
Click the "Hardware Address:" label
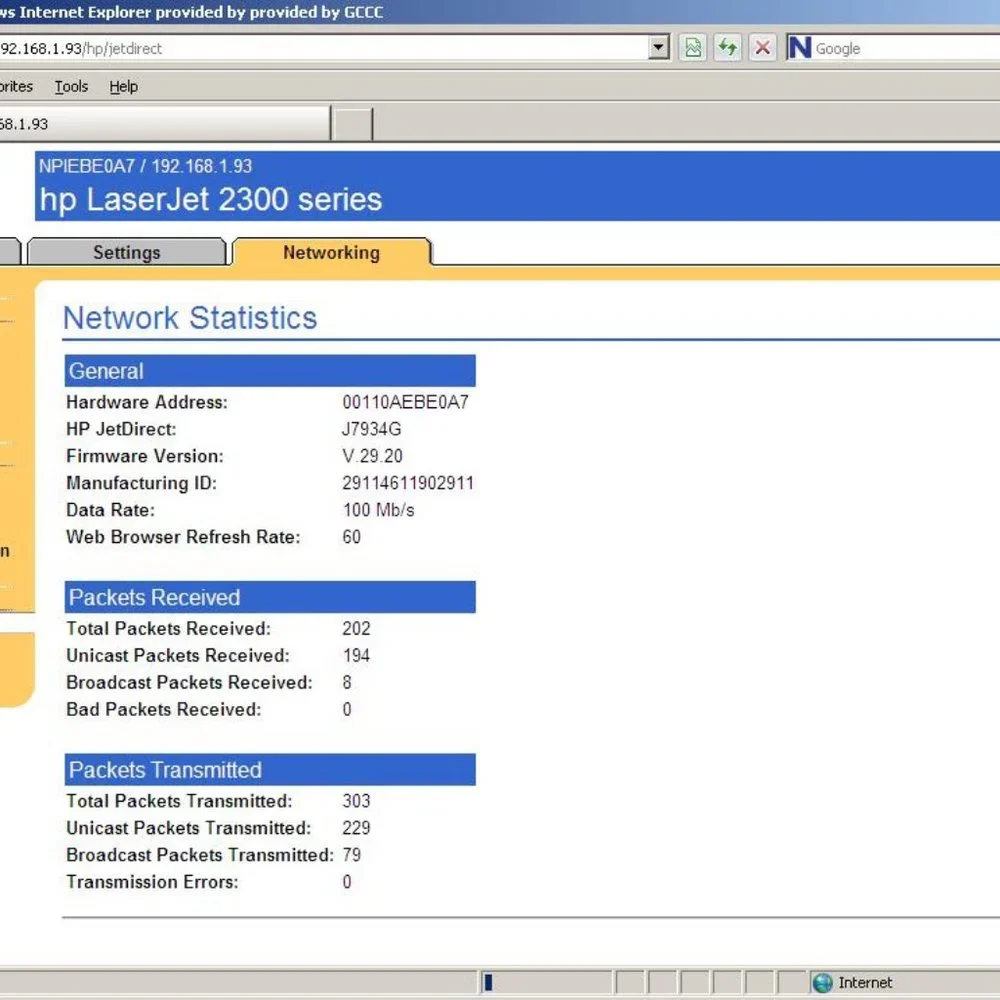pyautogui.click(x=147, y=402)
